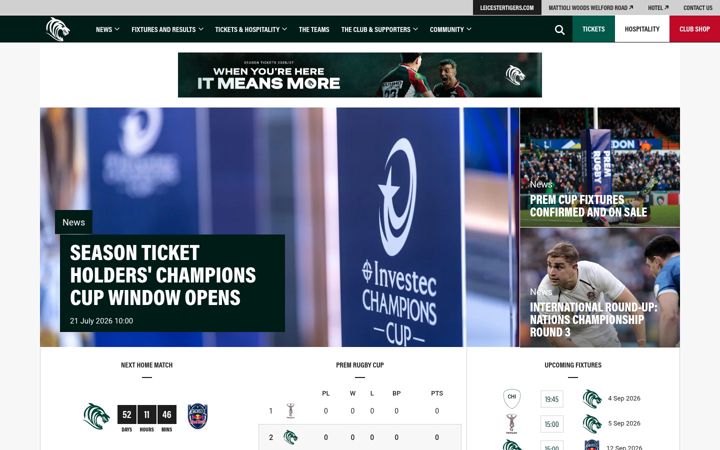Click the PTS column header
The height and width of the screenshot is (450, 720).
(437, 394)
